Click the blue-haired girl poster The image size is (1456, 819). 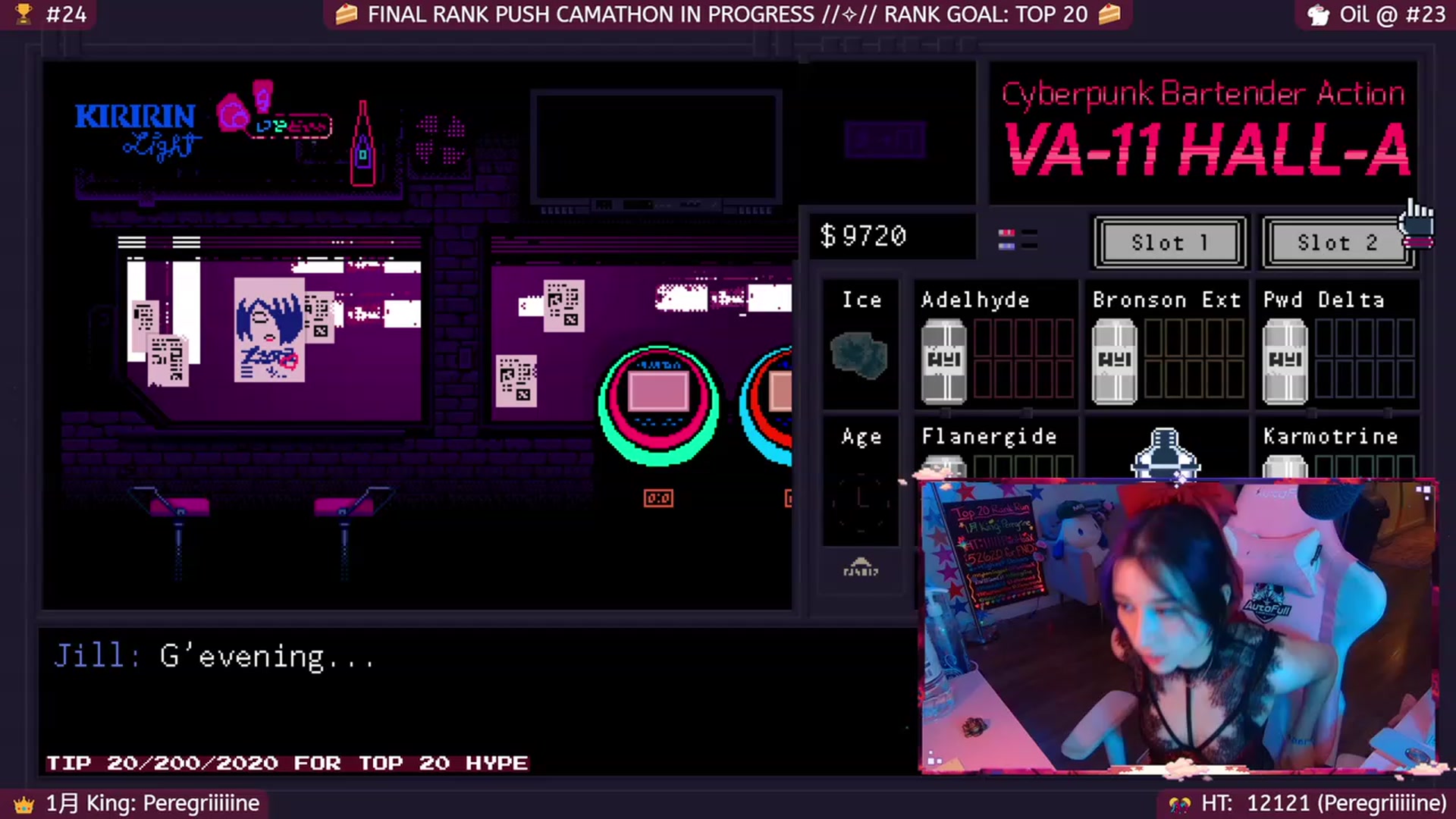[269, 328]
